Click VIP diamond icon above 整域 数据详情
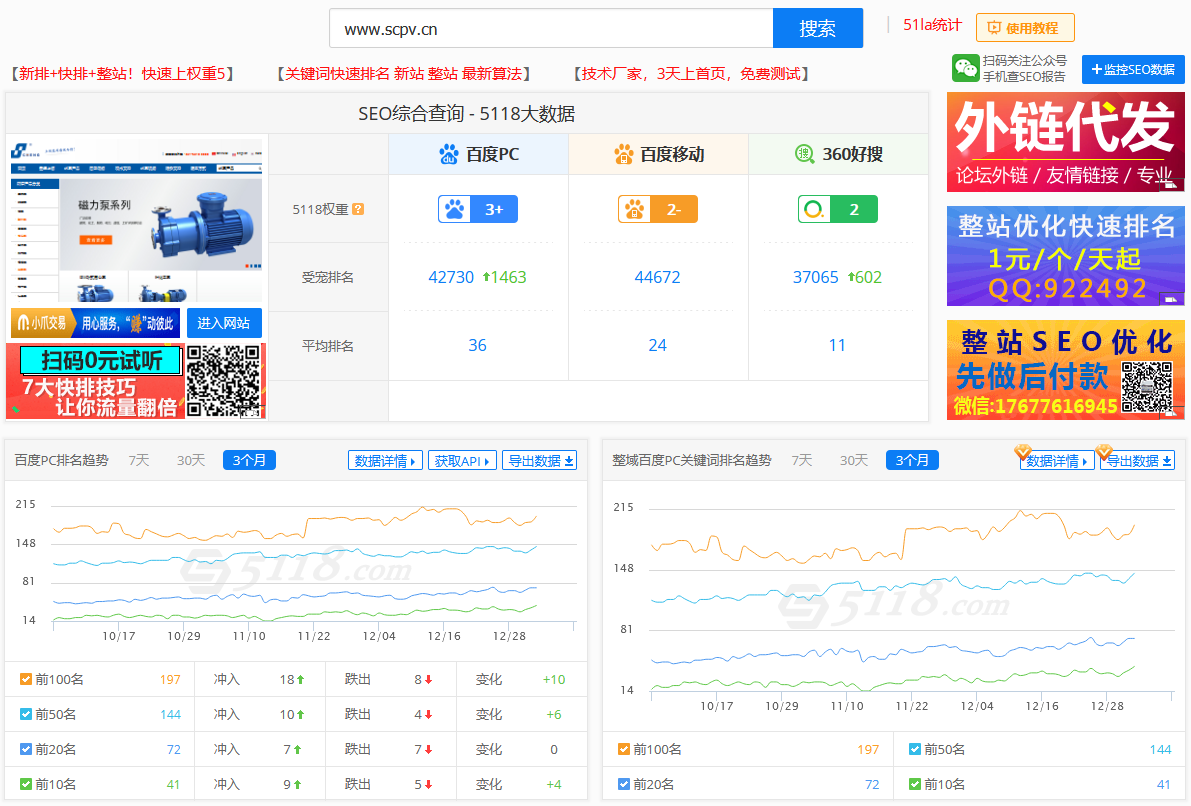1191x806 pixels. pyautogui.click(x=1023, y=452)
